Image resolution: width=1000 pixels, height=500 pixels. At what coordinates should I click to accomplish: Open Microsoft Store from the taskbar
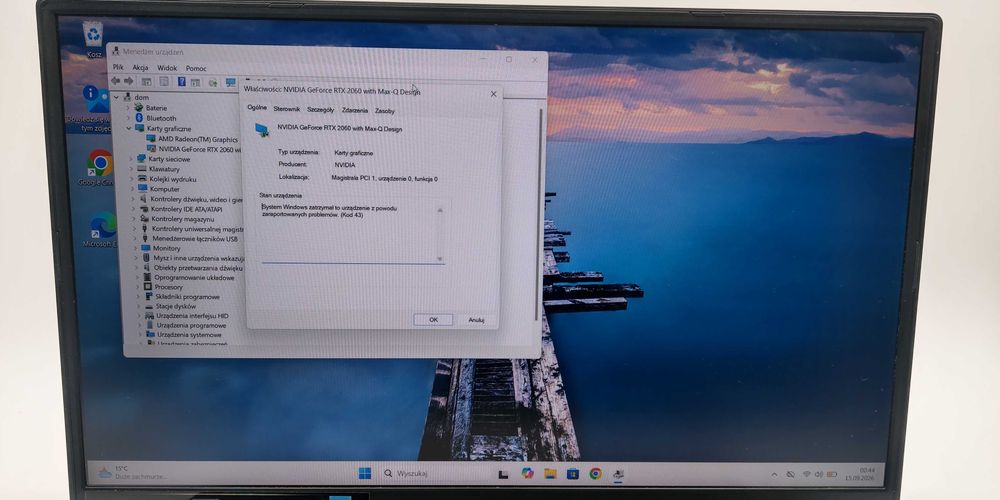click(573, 473)
